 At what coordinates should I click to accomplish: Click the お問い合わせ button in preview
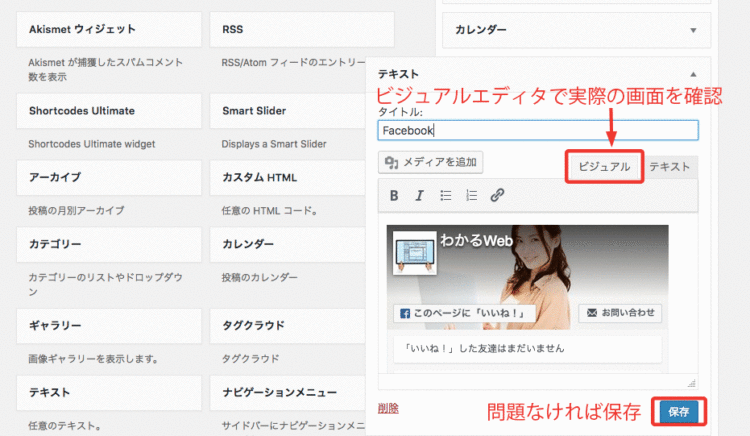(620, 313)
